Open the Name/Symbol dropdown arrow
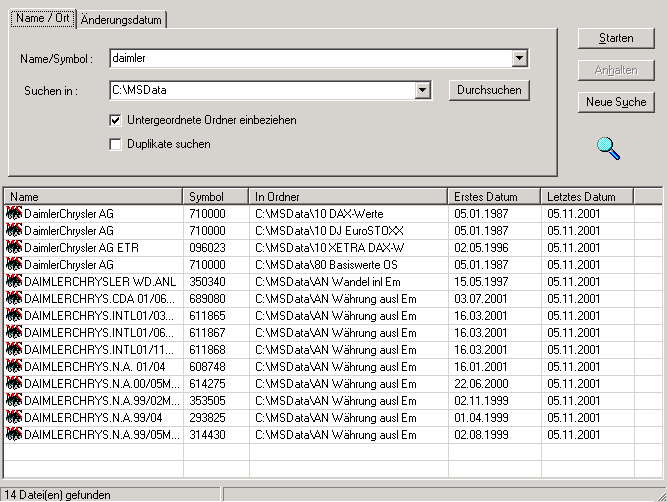667x502 pixels. (x=519, y=58)
